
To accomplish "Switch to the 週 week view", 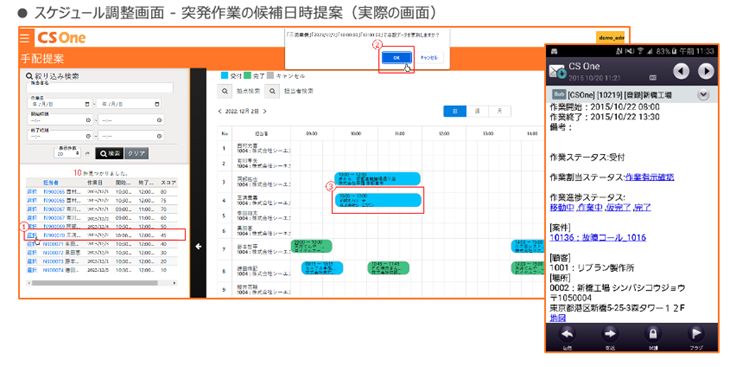I will click(478, 111).
